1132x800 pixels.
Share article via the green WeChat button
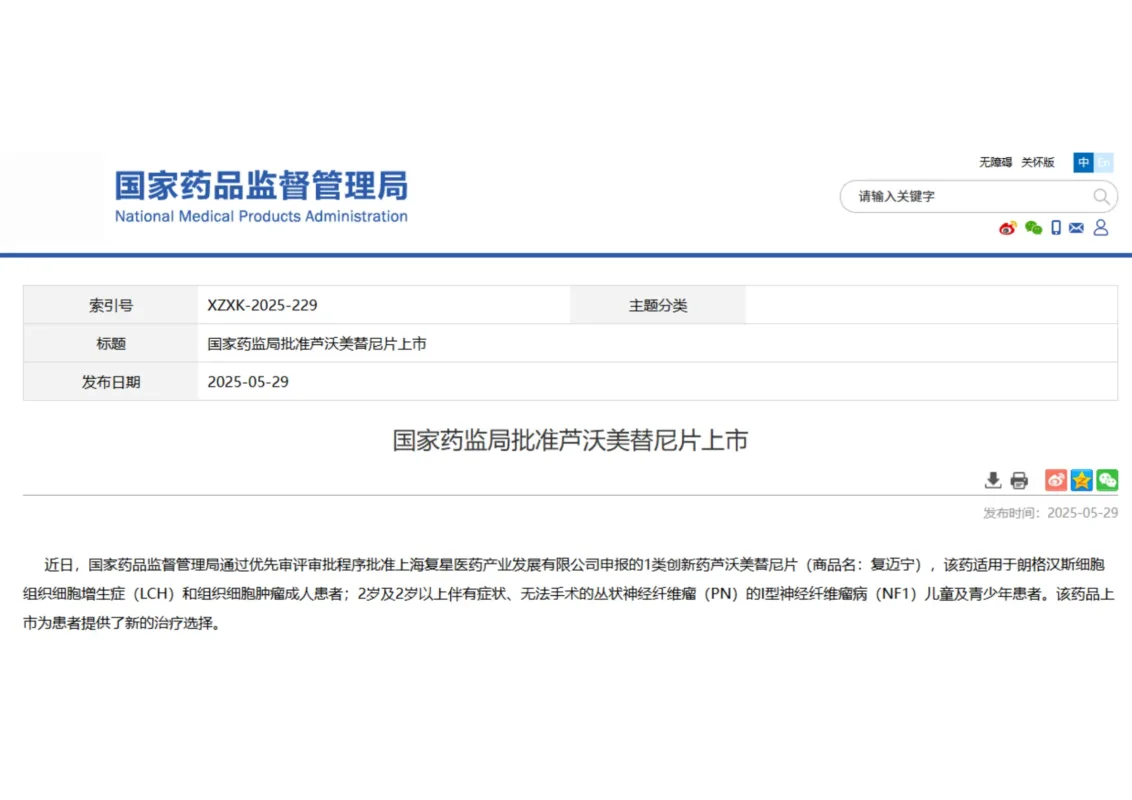1107,481
